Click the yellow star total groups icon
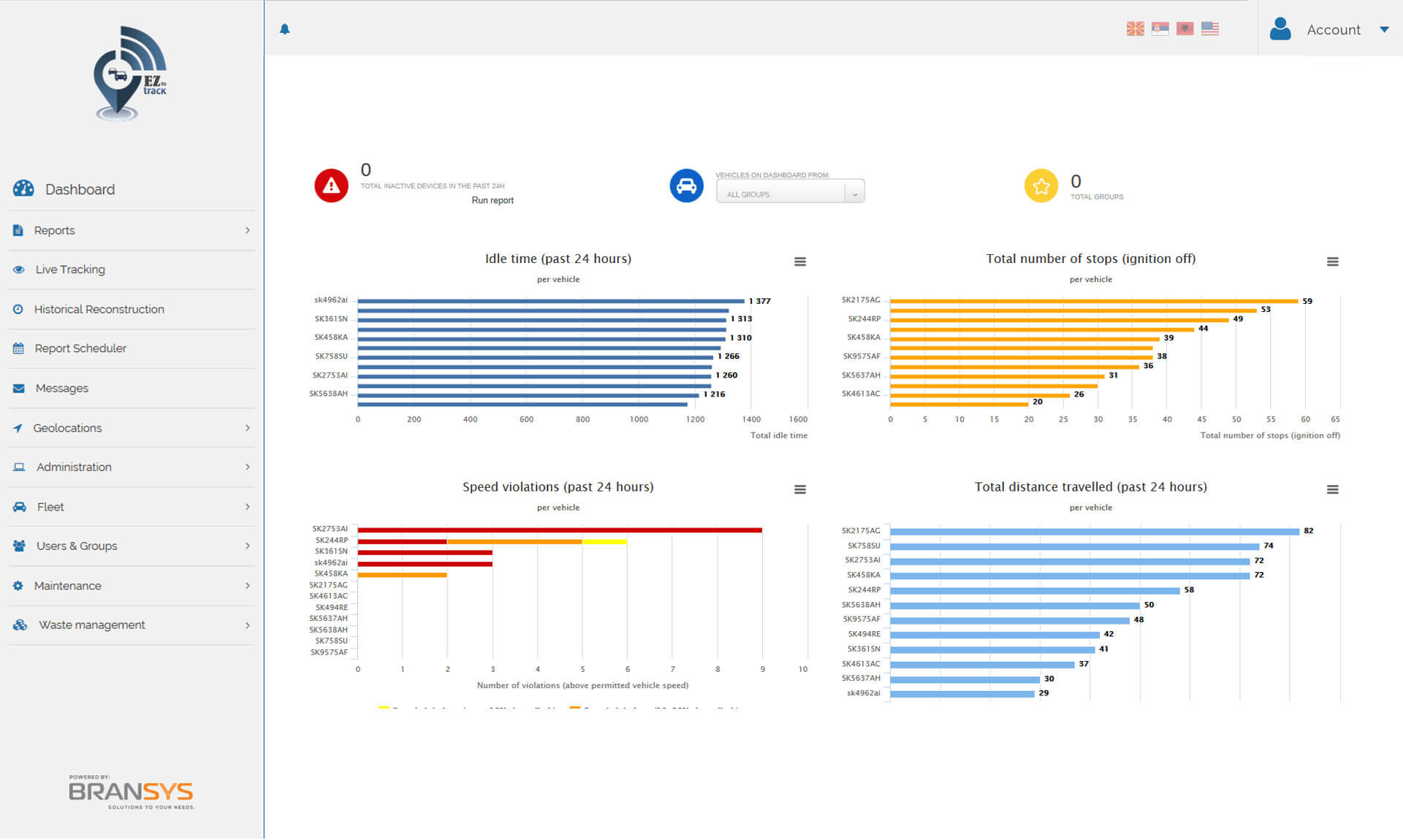This screenshot has width=1403, height=840. (x=1041, y=186)
